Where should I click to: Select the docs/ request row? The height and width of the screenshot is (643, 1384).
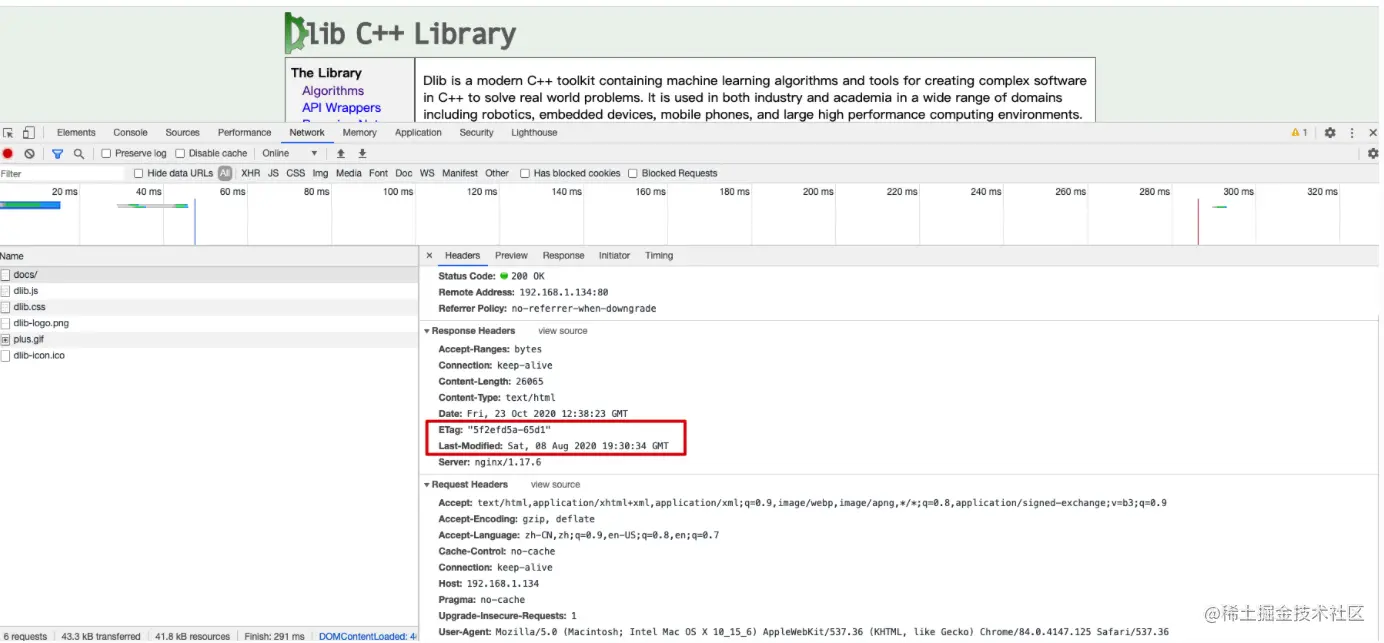[x=209, y=275]
